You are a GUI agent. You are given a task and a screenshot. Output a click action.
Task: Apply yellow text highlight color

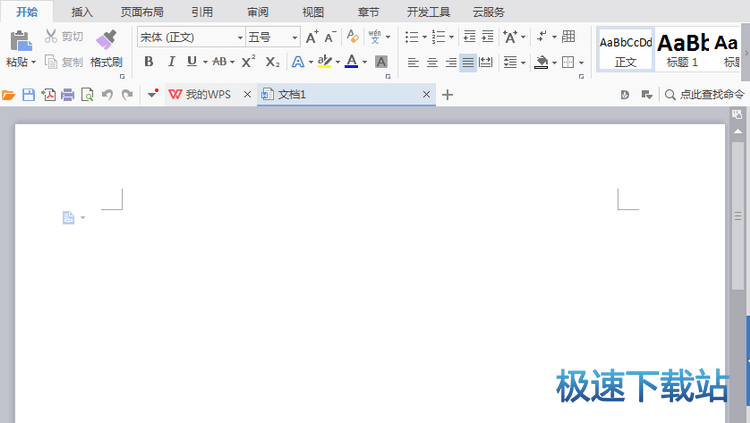click(325, 62)
